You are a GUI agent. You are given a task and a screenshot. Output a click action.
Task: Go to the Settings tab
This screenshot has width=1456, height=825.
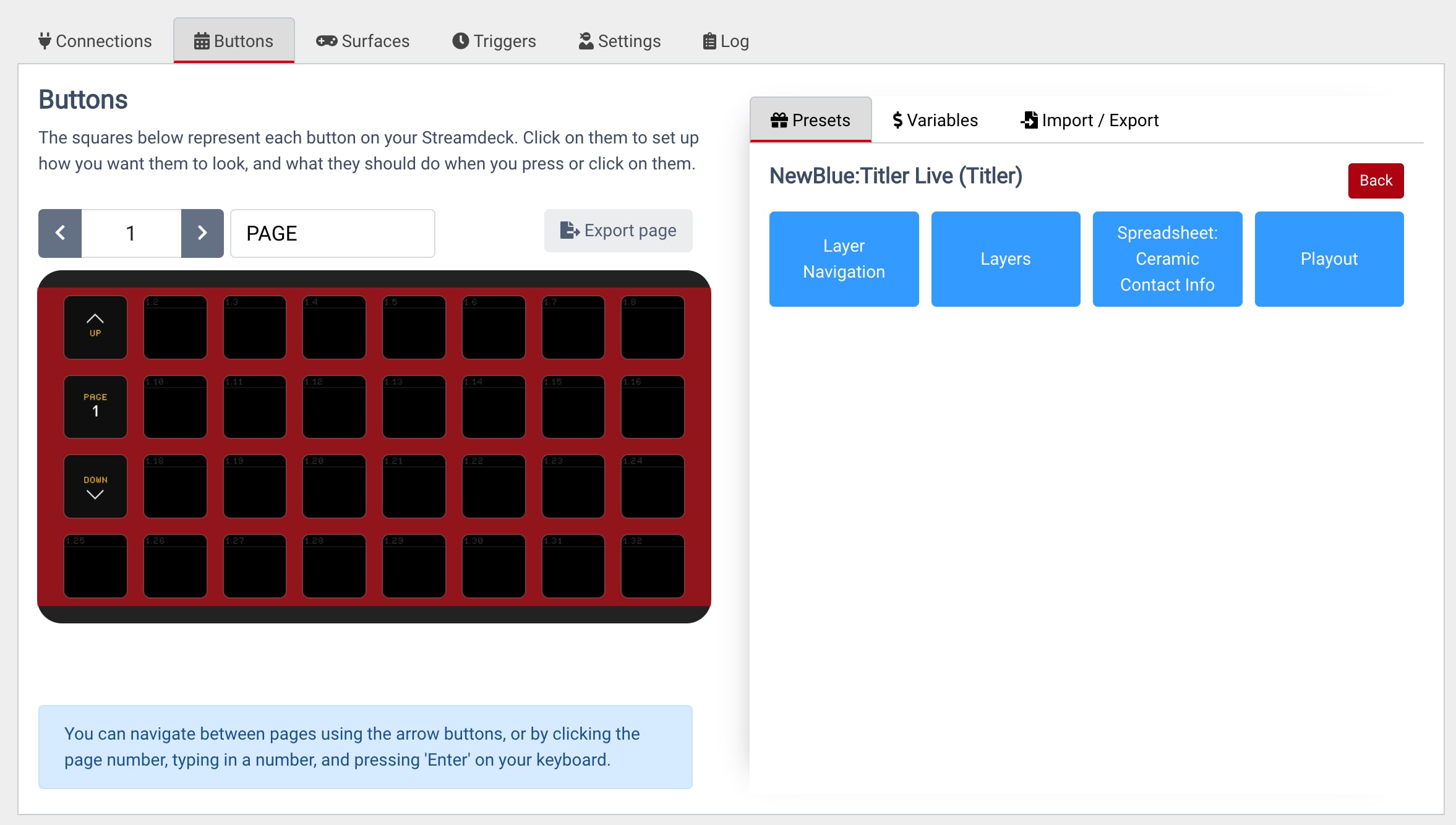tap(620, 41)
